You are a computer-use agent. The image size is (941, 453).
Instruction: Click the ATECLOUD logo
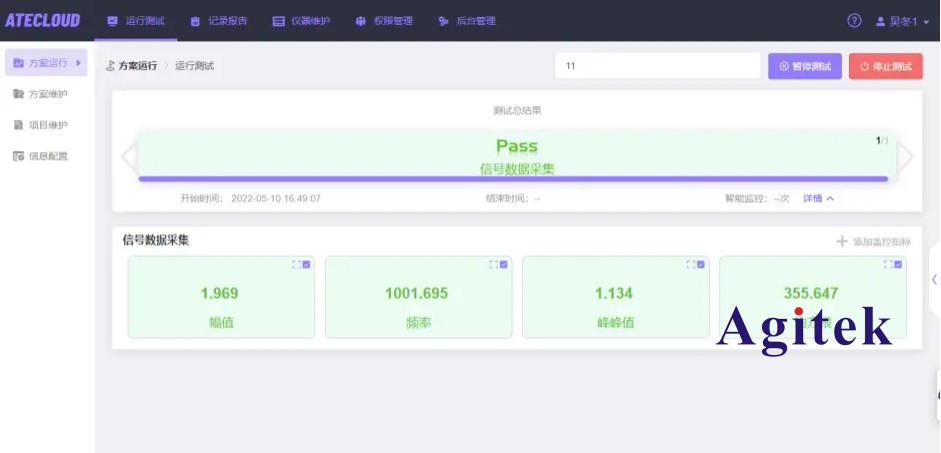point(43,21)
